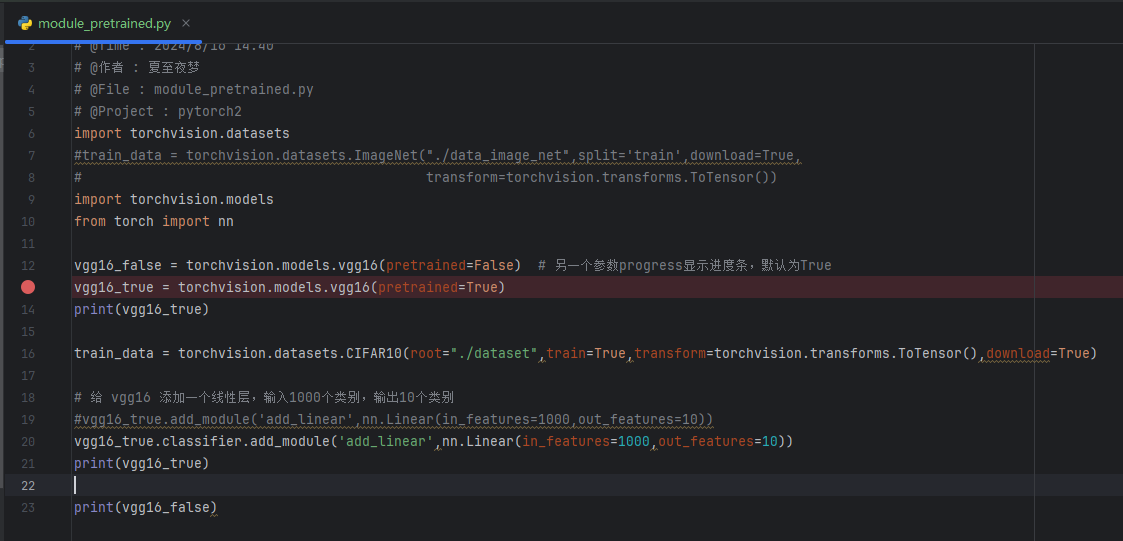Click line number 16 in the gutter
Screen dimensions: 1123x541
tap(28, 353)
